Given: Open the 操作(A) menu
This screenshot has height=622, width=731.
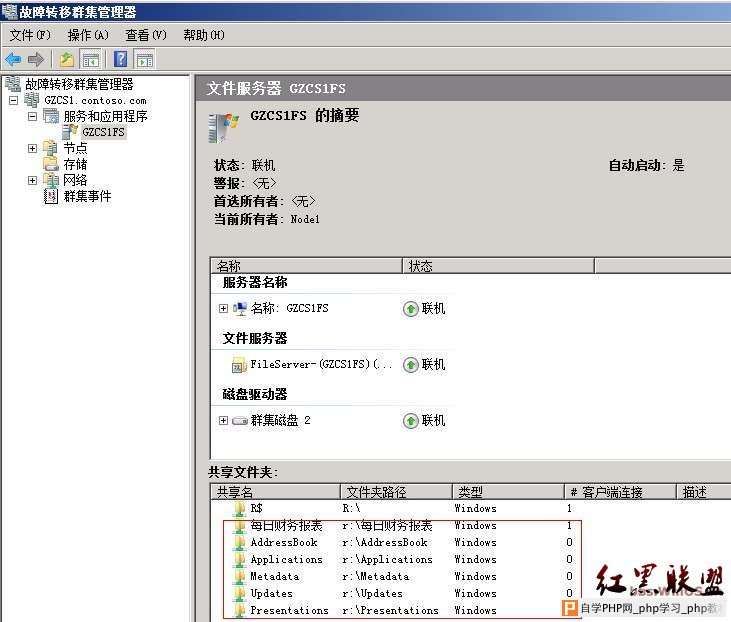Looking at the screenshot, I should tap(88, 35).
